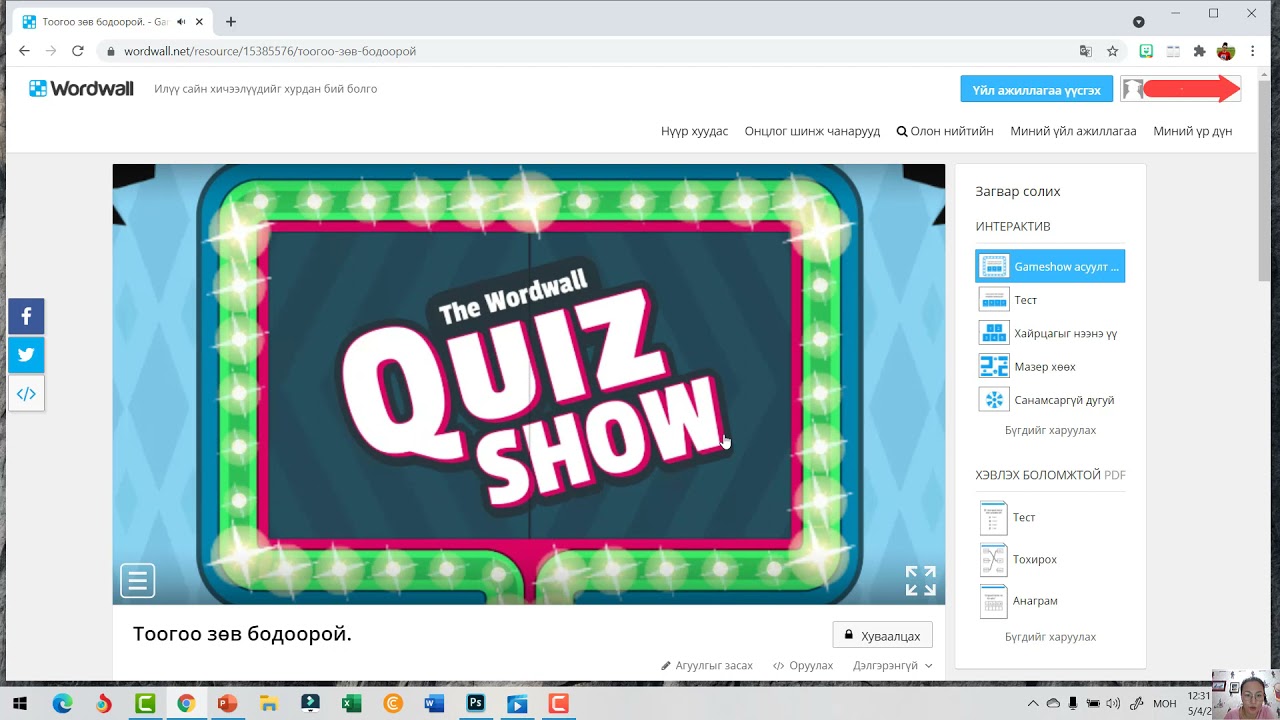Viewport: 1280px width, 720px height.
Task: Click the МОН language indicator
Action: tap(1165, 704)
